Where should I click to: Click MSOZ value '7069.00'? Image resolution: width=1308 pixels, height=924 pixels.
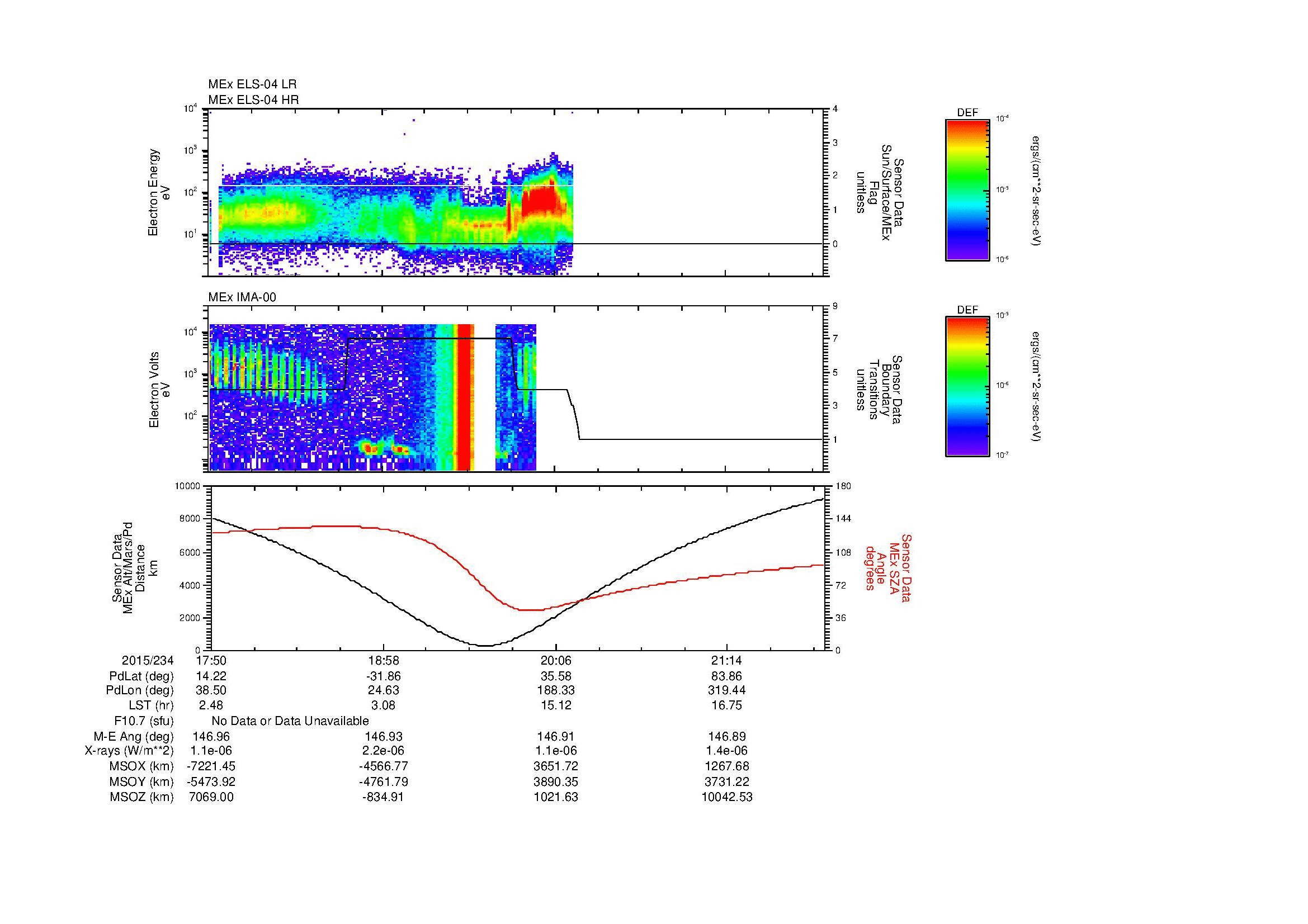click(x=211, y=797)
